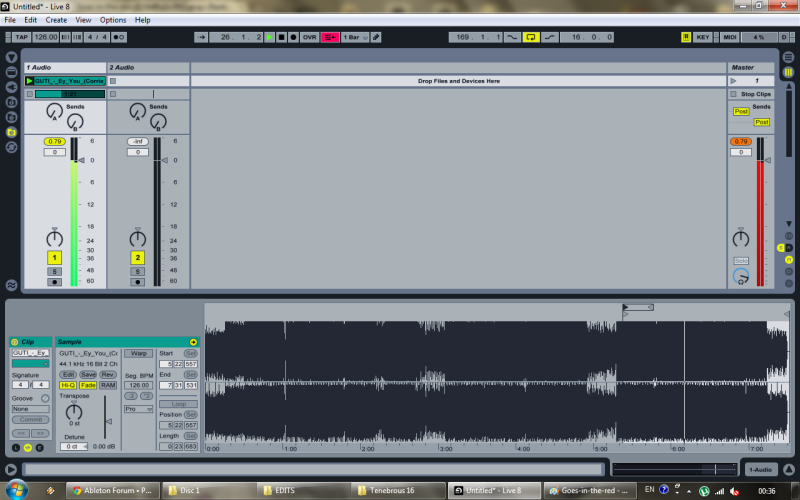
Task: Enable KEY map mode switch
Action: pos(703,37)
